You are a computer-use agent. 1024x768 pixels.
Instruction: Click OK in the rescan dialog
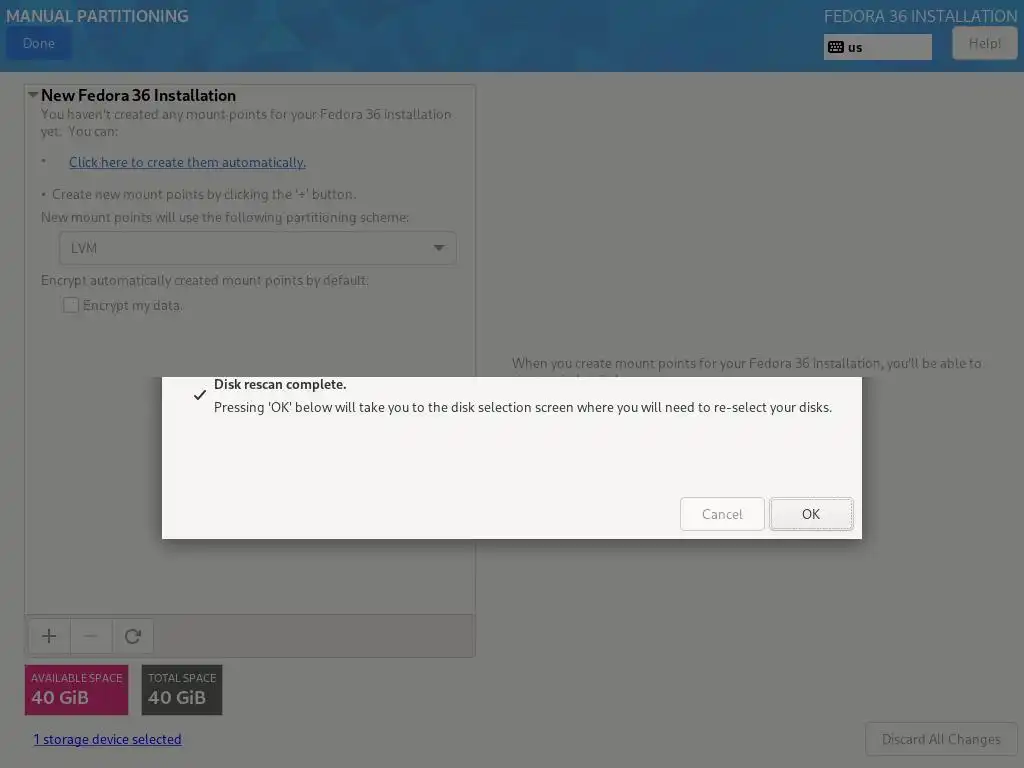pyautogui.click(x=811, y=514)
